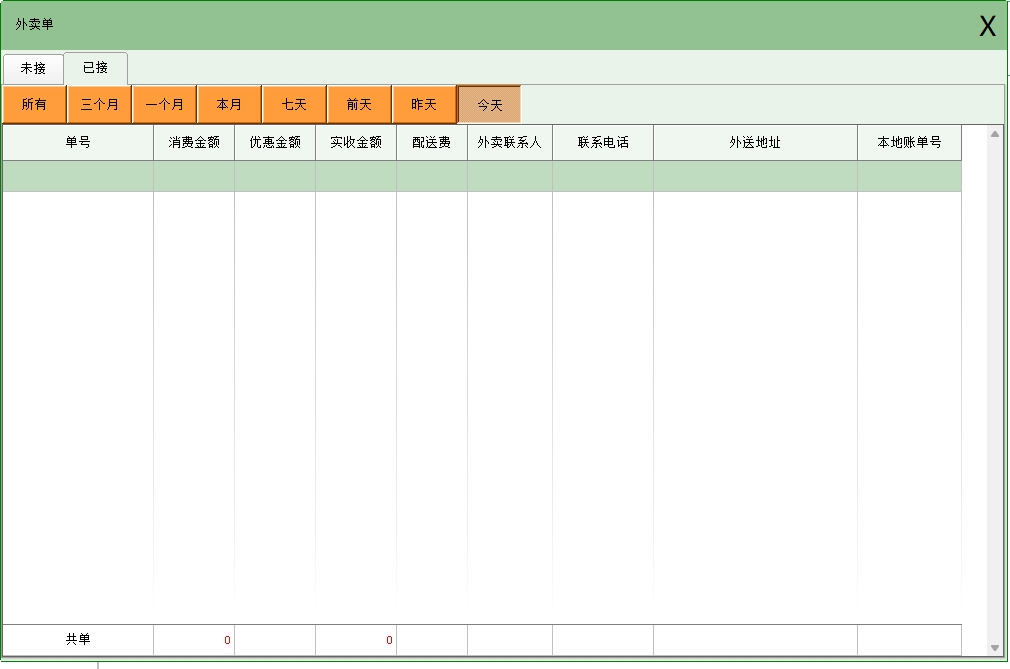Close the 外卖单 window

(x=987, y=27)
